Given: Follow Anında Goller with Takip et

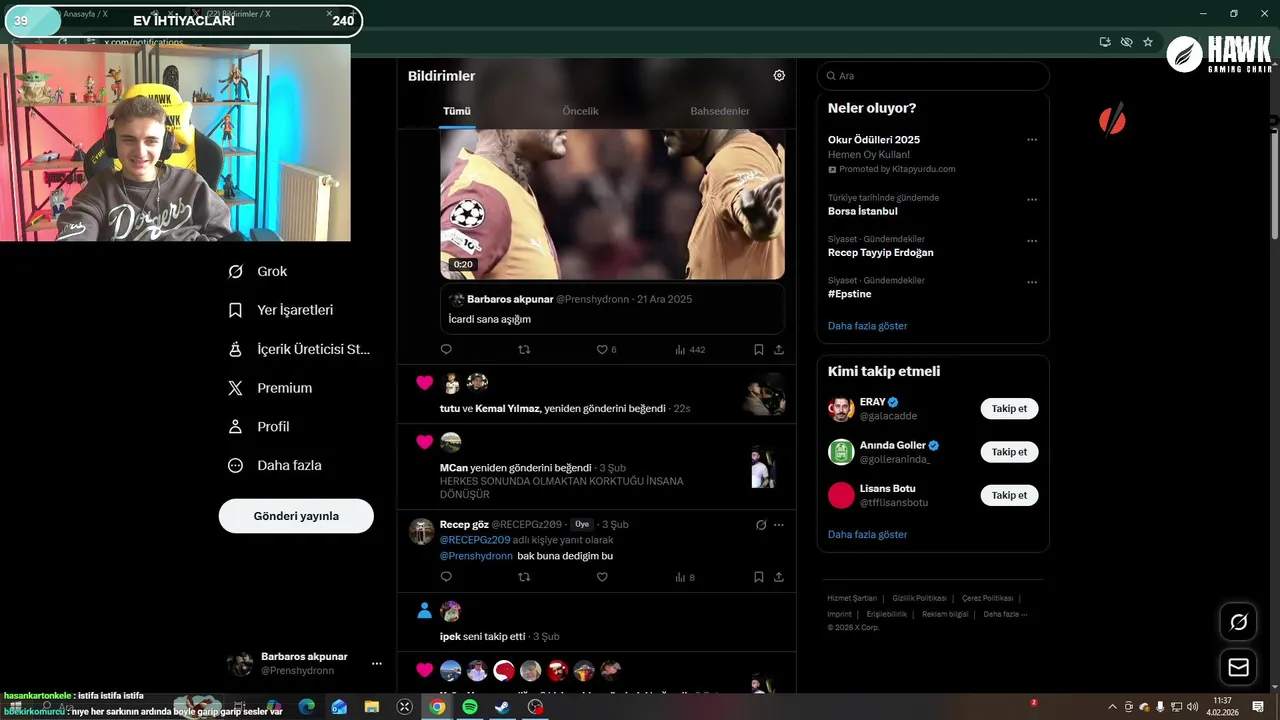Looking at the screenshot, I should click(x=1009, y=452).
